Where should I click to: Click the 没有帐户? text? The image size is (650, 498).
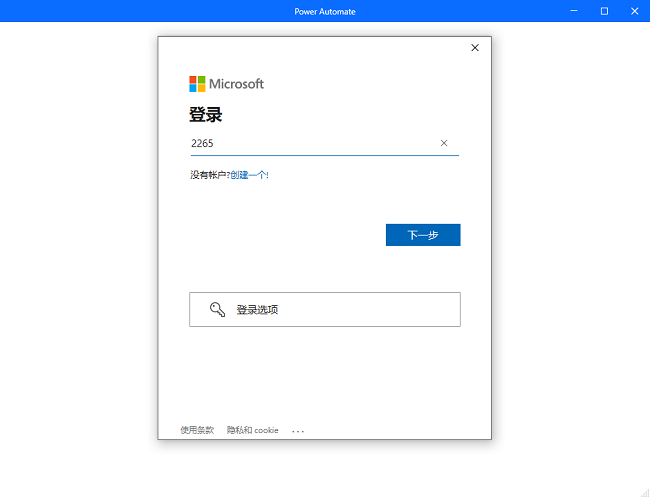[210, 175]
